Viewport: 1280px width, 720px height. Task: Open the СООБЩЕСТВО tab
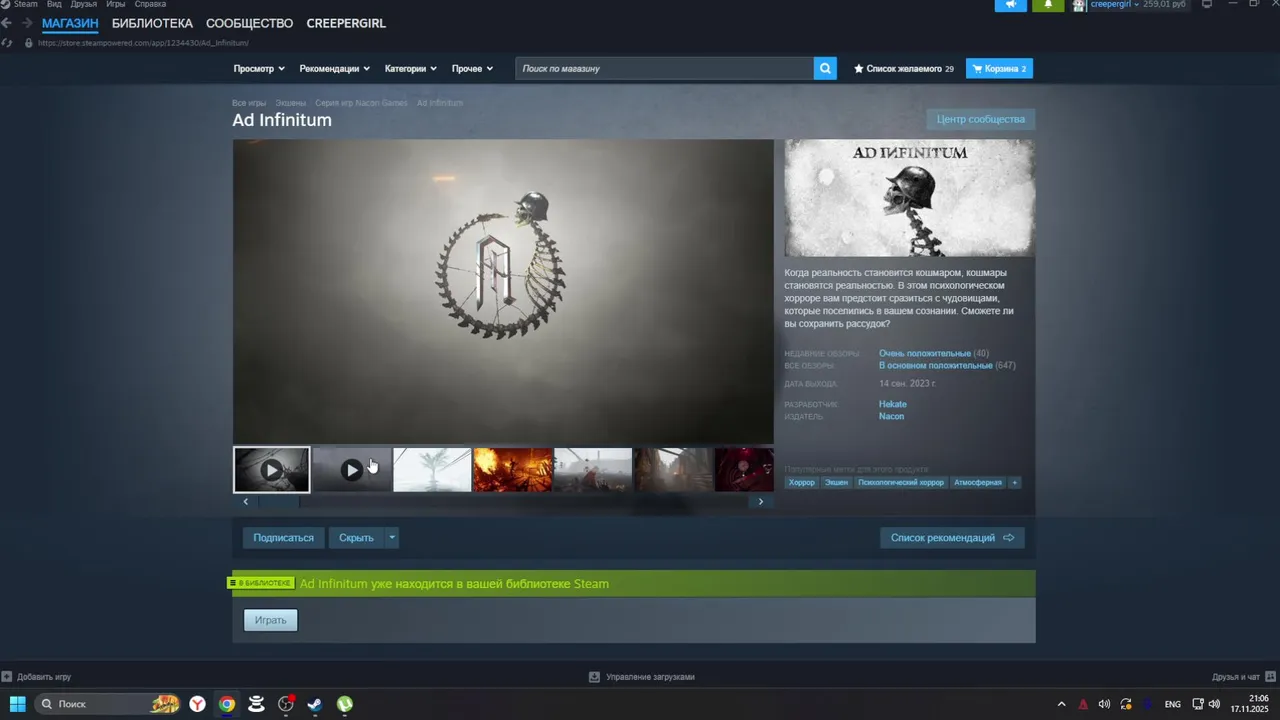click(x=249, y=23)
